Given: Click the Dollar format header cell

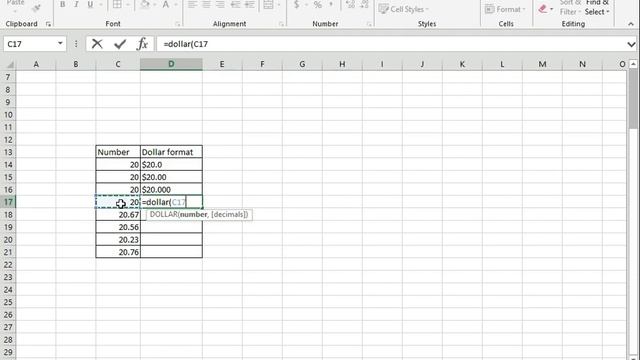Looking at the screenshot, I should (x=171, y=152).
